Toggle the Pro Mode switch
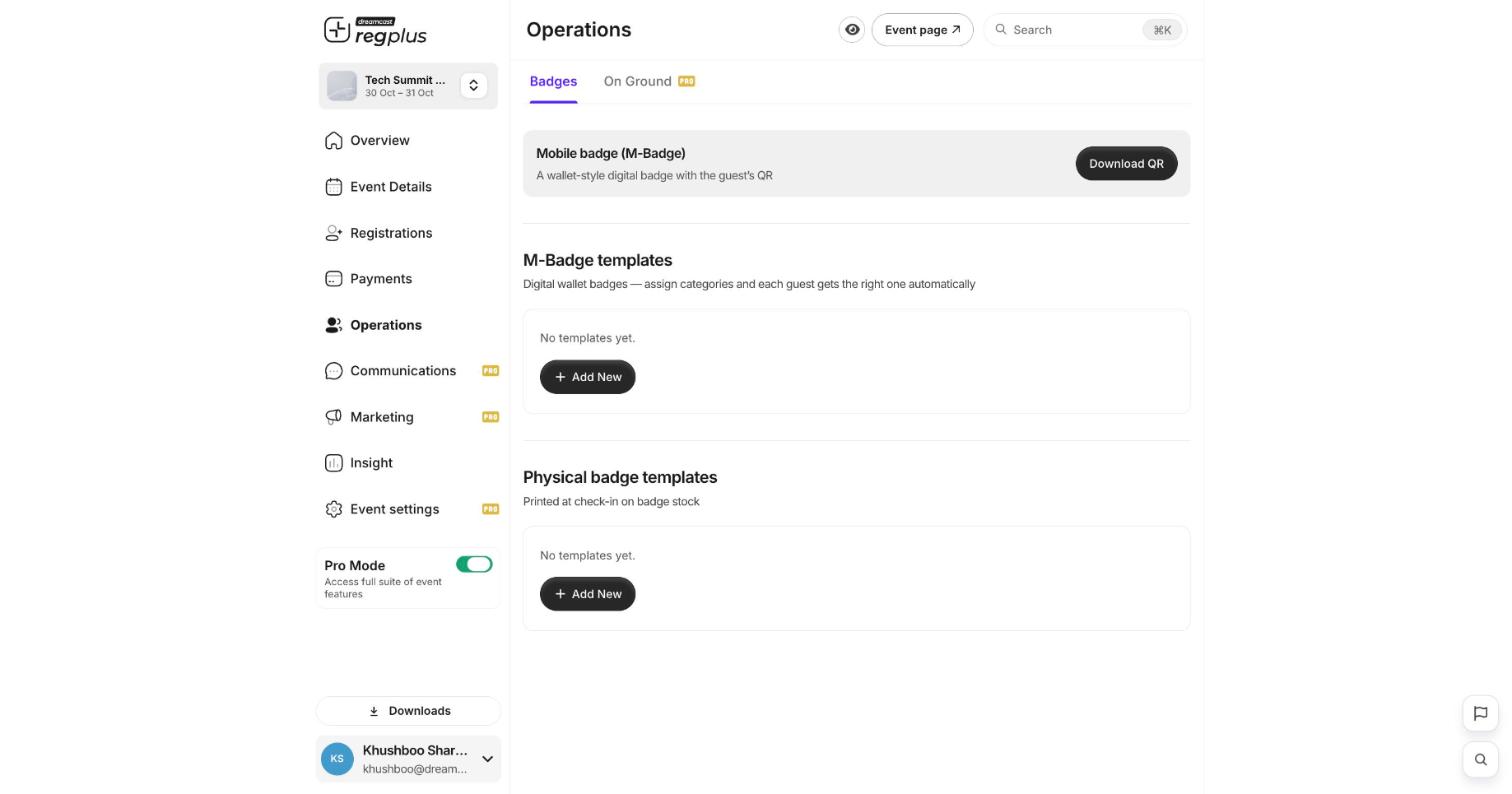This screenshot has height=794, width=1512. tap(474, 565)
